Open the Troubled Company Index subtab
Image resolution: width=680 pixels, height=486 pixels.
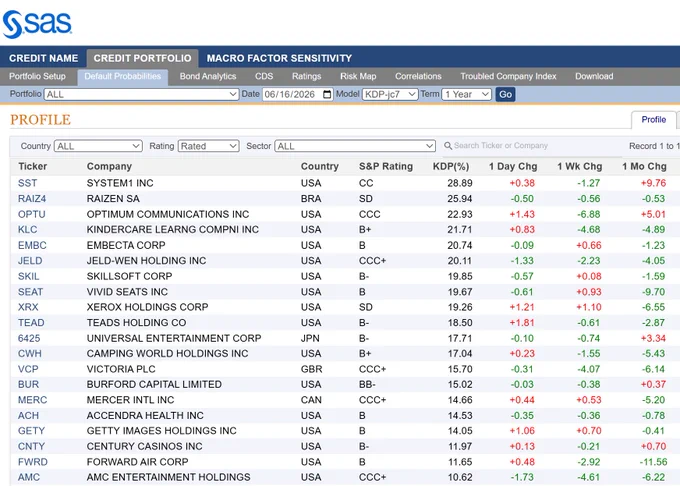click(508, 76)
